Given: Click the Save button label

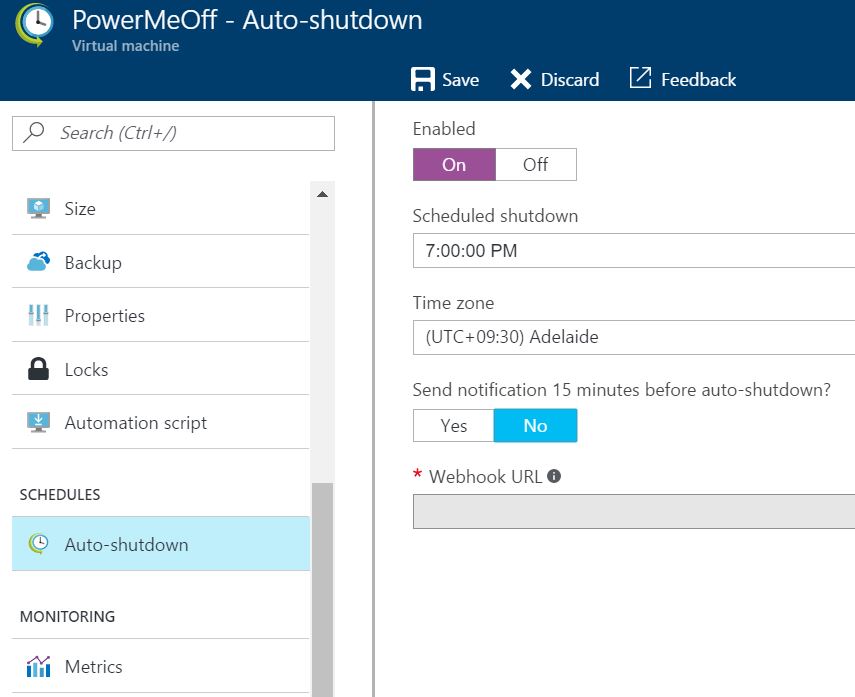Looking at the screenshot, I should coord(461,80).
